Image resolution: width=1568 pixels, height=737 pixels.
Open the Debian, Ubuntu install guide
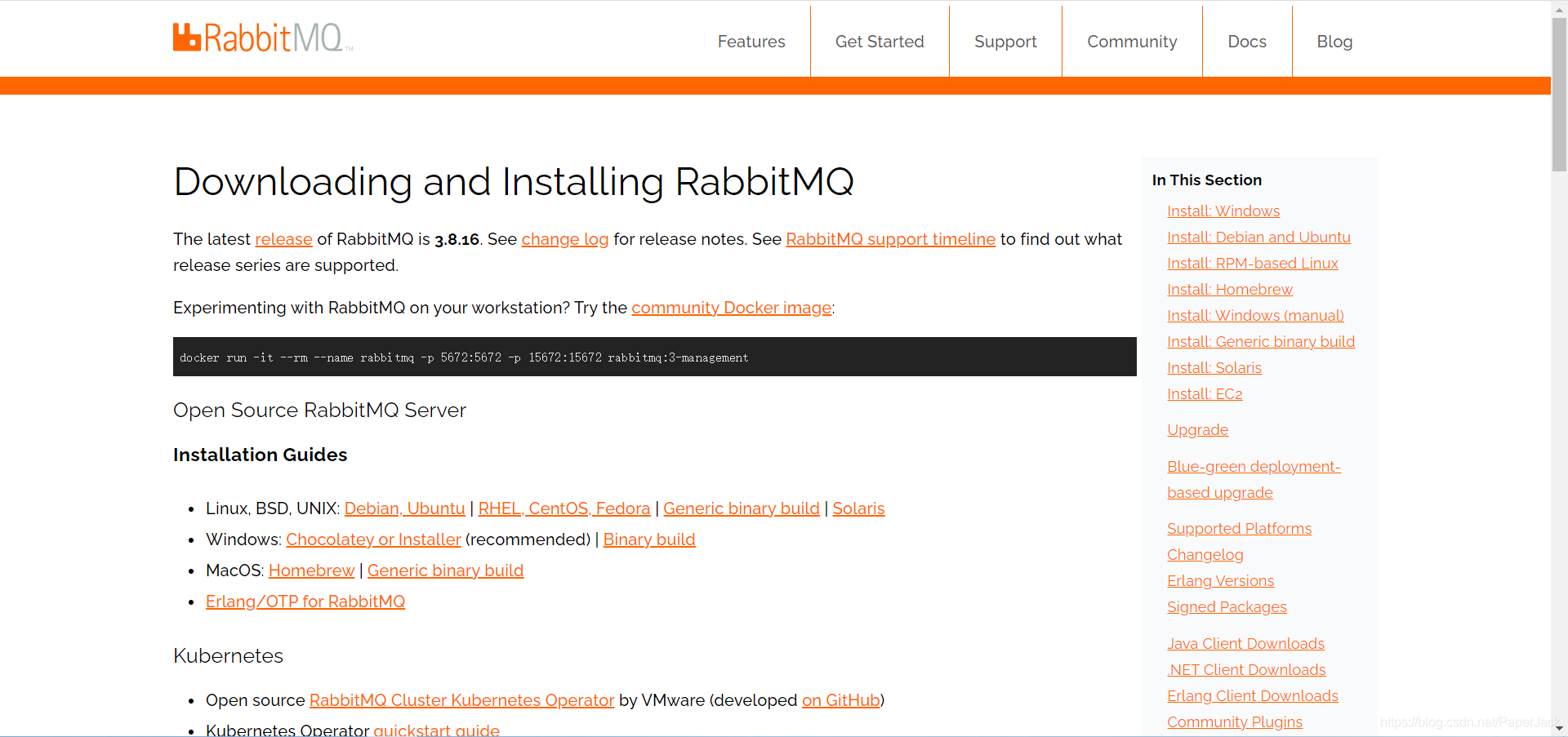coord(404,508)
